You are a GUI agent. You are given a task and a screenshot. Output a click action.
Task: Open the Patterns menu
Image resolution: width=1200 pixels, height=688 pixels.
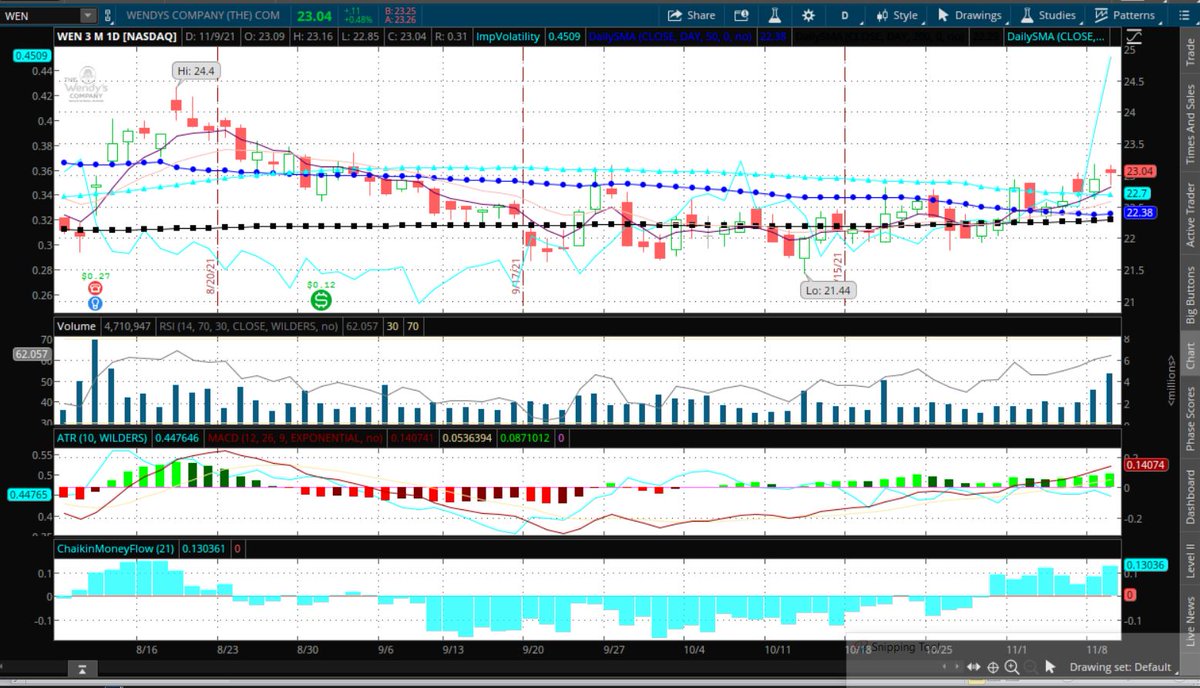[x=1125, y=15]
